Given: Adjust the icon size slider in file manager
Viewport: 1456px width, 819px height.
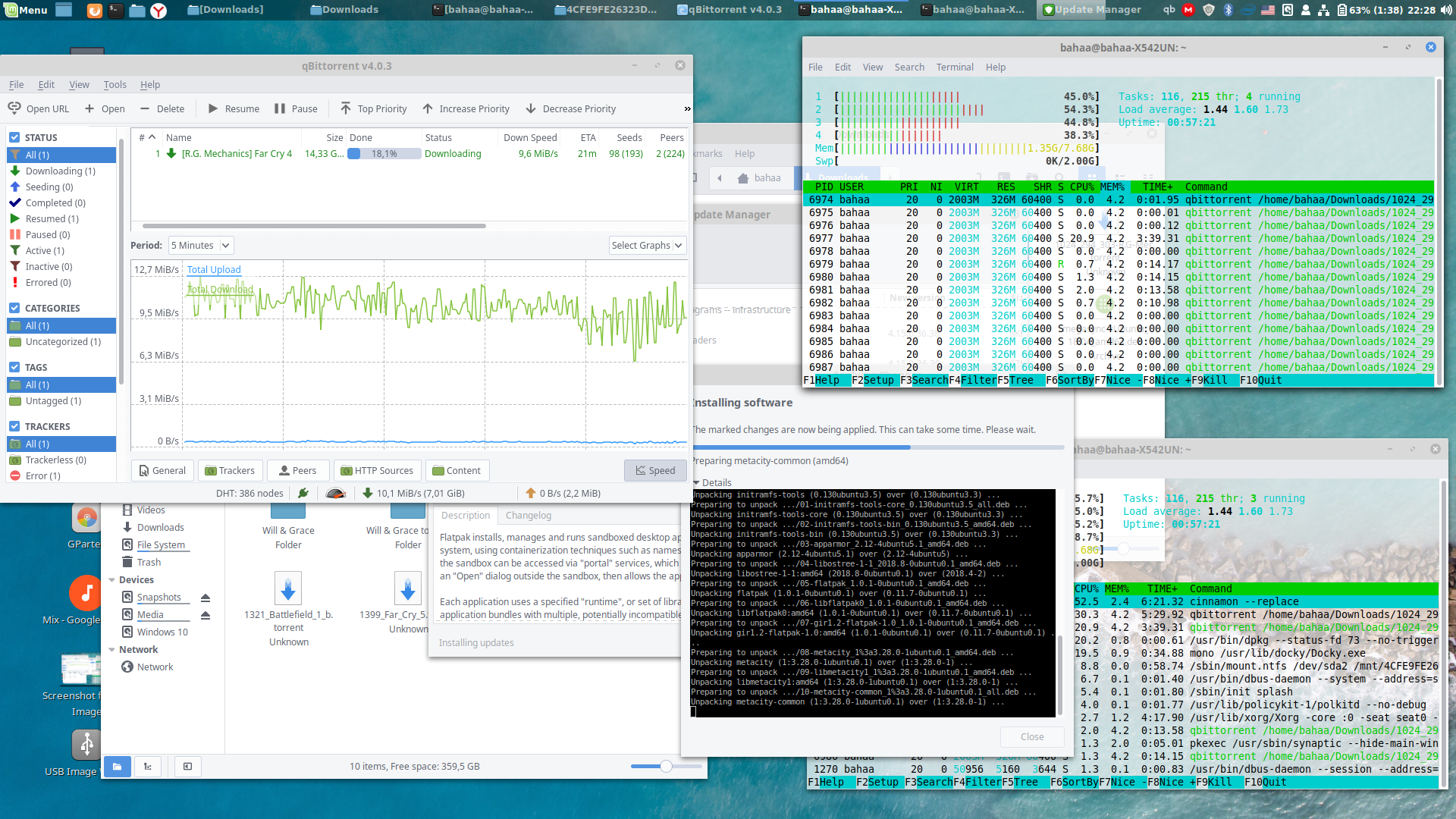Looking at the screenshot, I should (x=665, y=767).
